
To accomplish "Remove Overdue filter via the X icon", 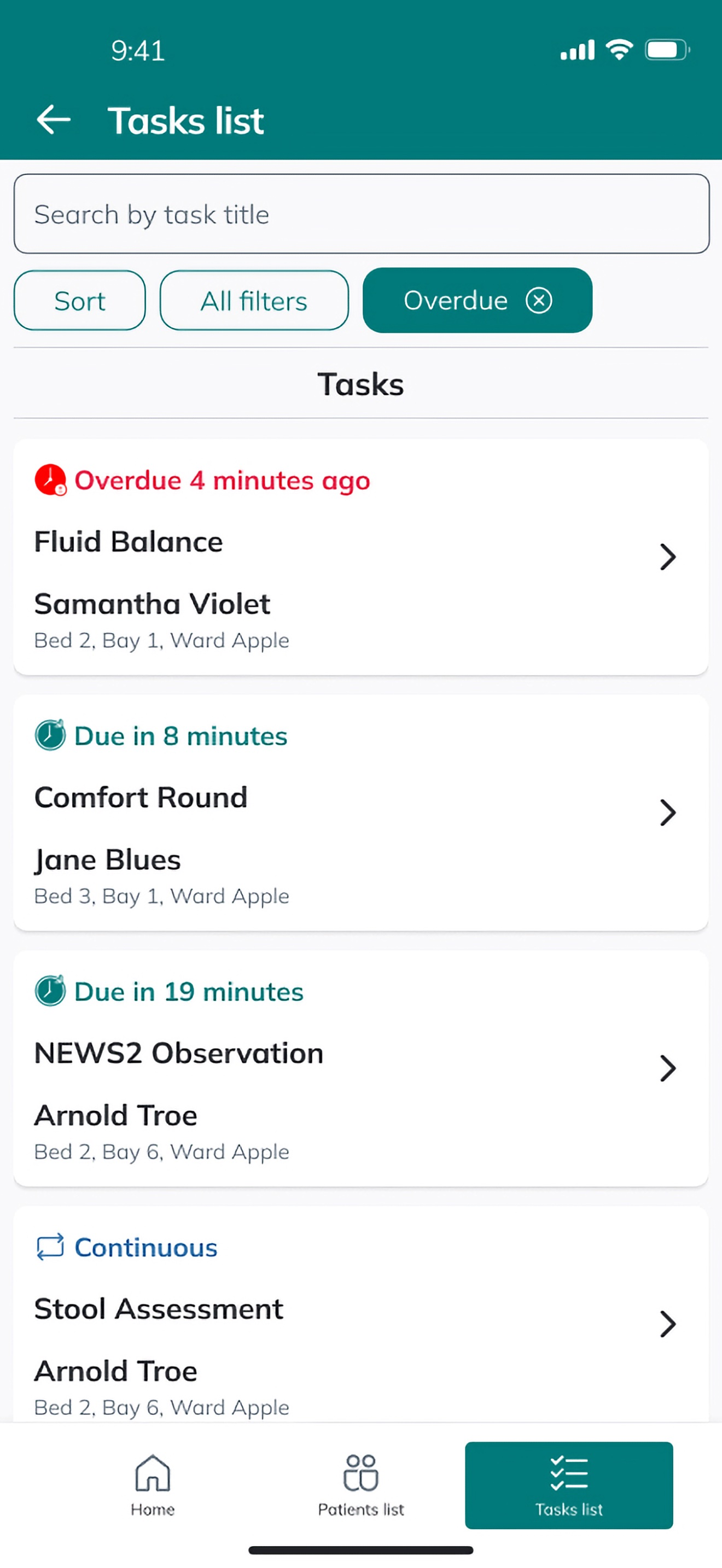I will (x=539, y=300).
